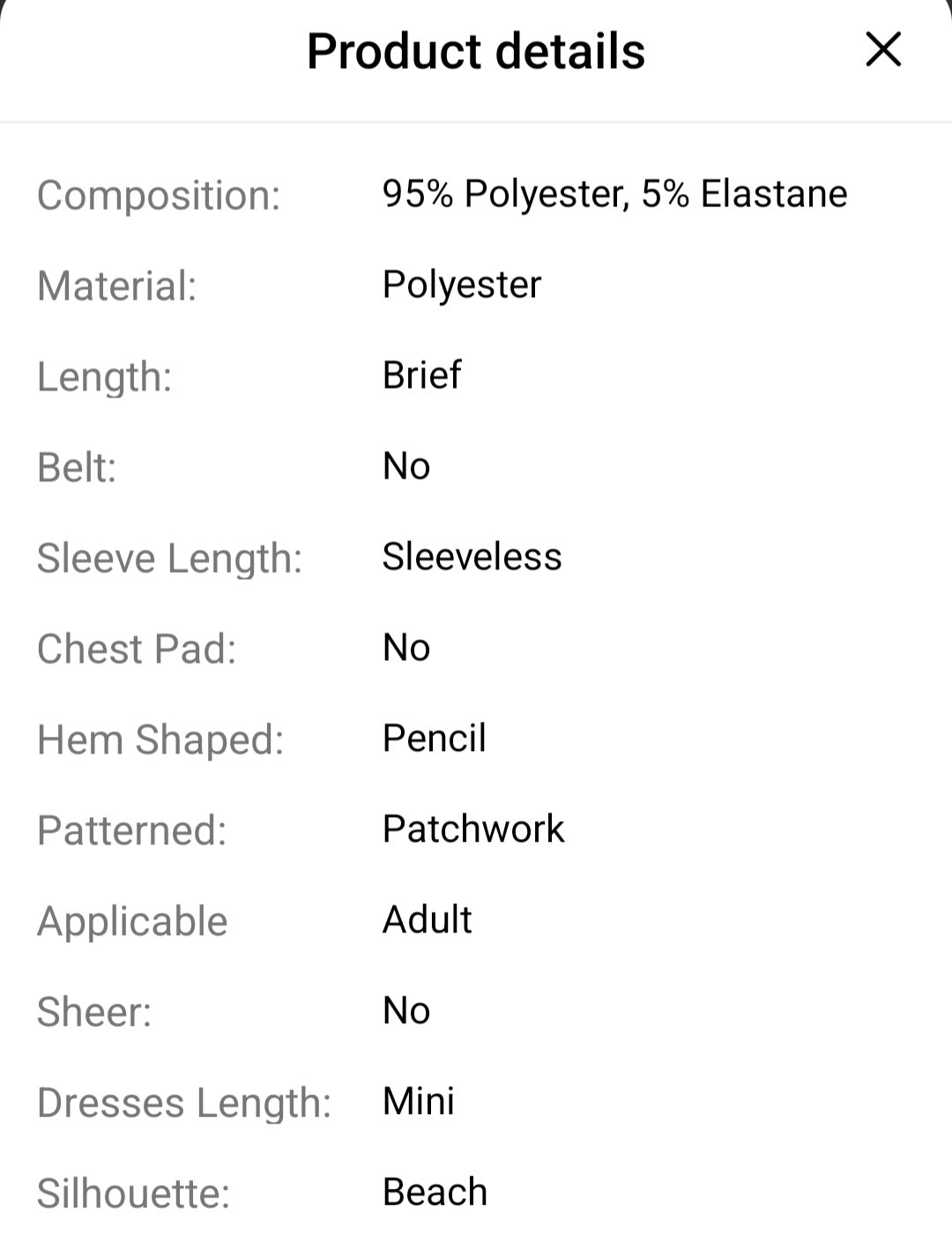
Task: Tap the Polyester material value
Action: (x=462, y=286)
